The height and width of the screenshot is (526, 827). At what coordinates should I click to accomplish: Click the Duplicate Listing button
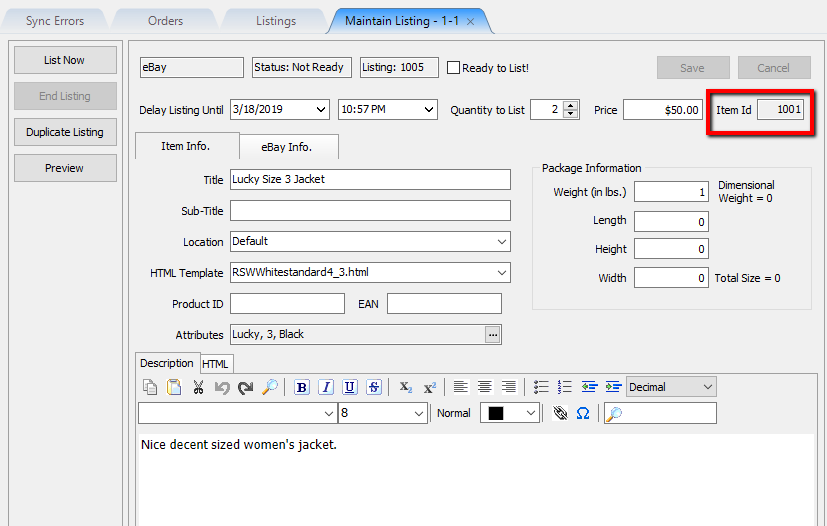65,132
